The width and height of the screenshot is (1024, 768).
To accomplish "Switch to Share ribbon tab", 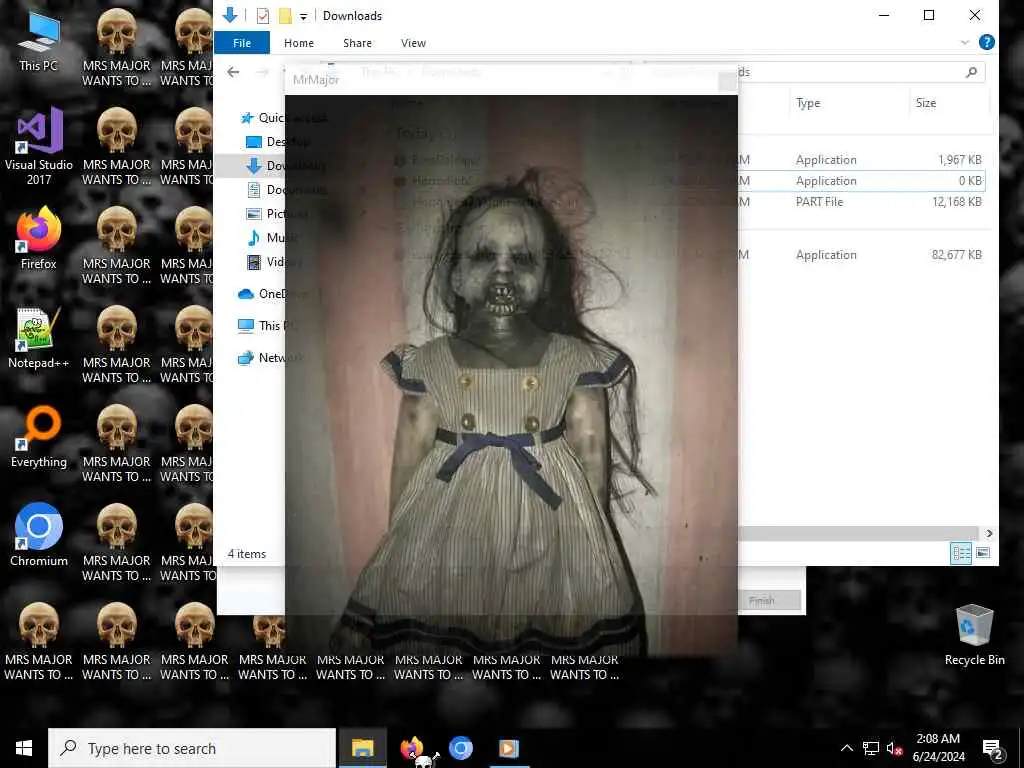I will click(x=357, y=43).
